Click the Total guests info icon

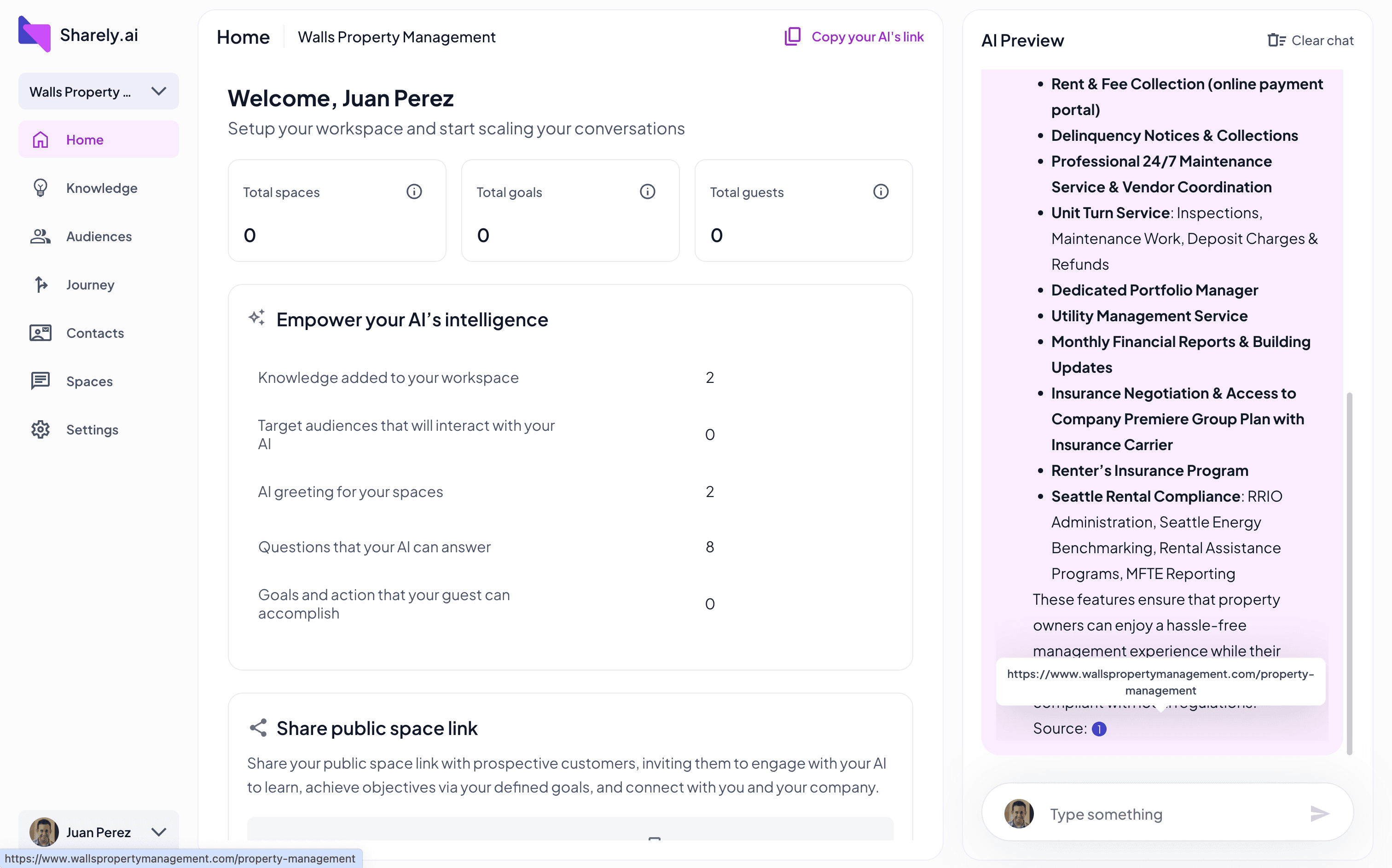point(881,192)
